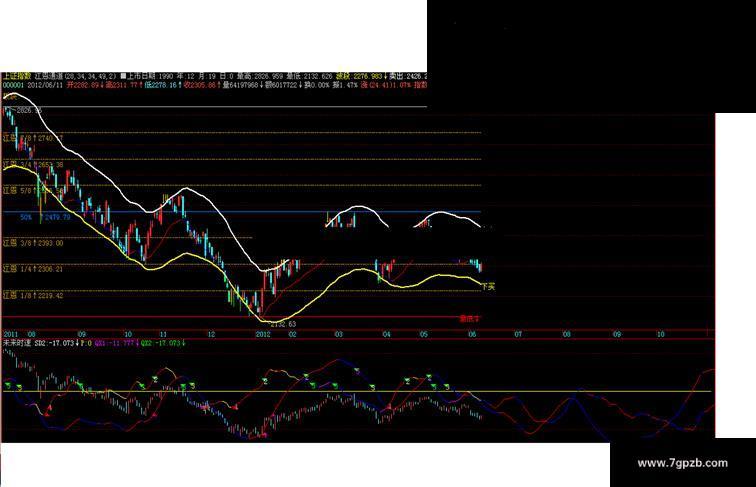Click the 最高:2826.959 header value
Screen dimensions: 756x487
[259, 76]
